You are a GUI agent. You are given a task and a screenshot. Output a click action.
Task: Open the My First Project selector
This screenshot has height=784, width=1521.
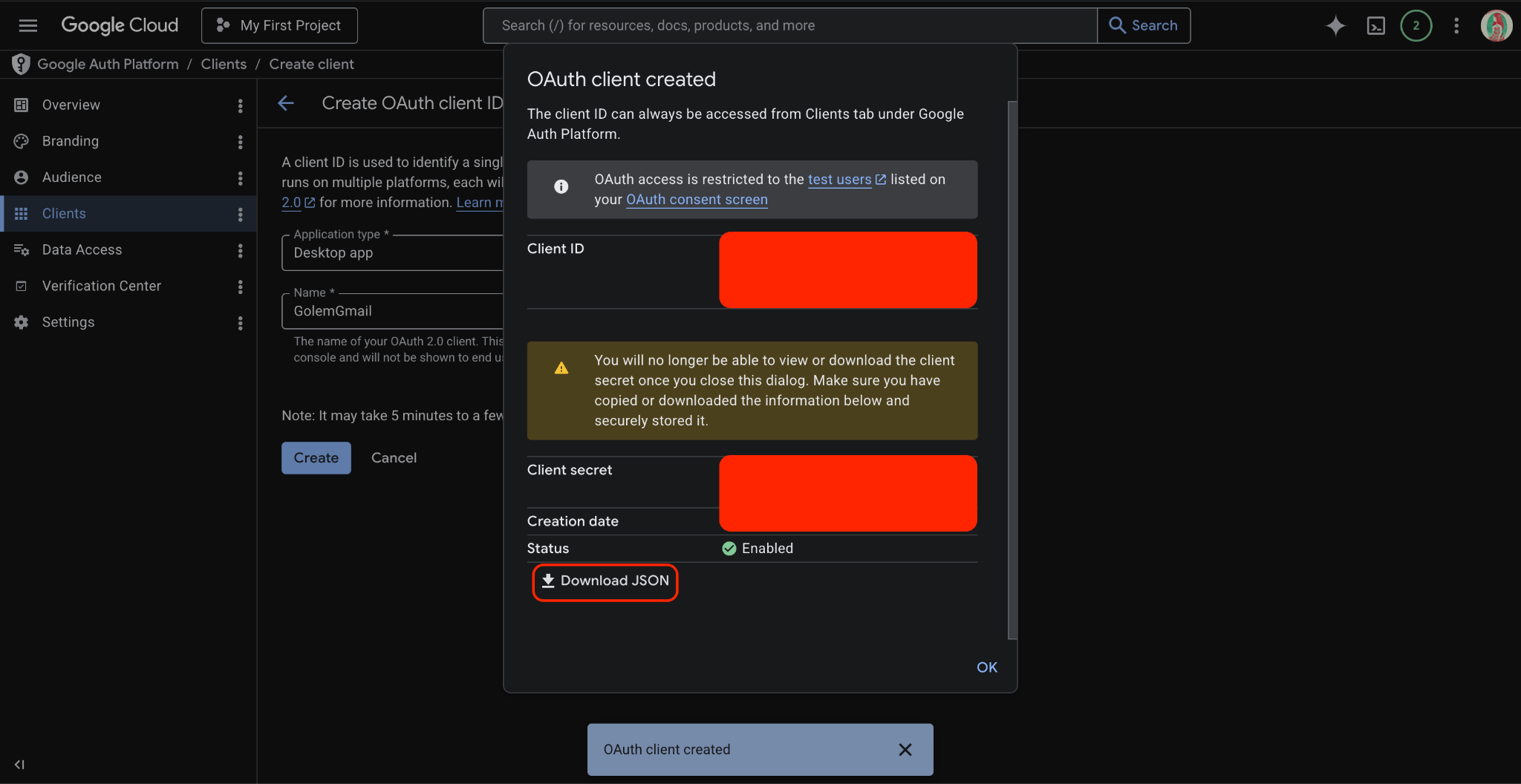[x=279, y=25]
